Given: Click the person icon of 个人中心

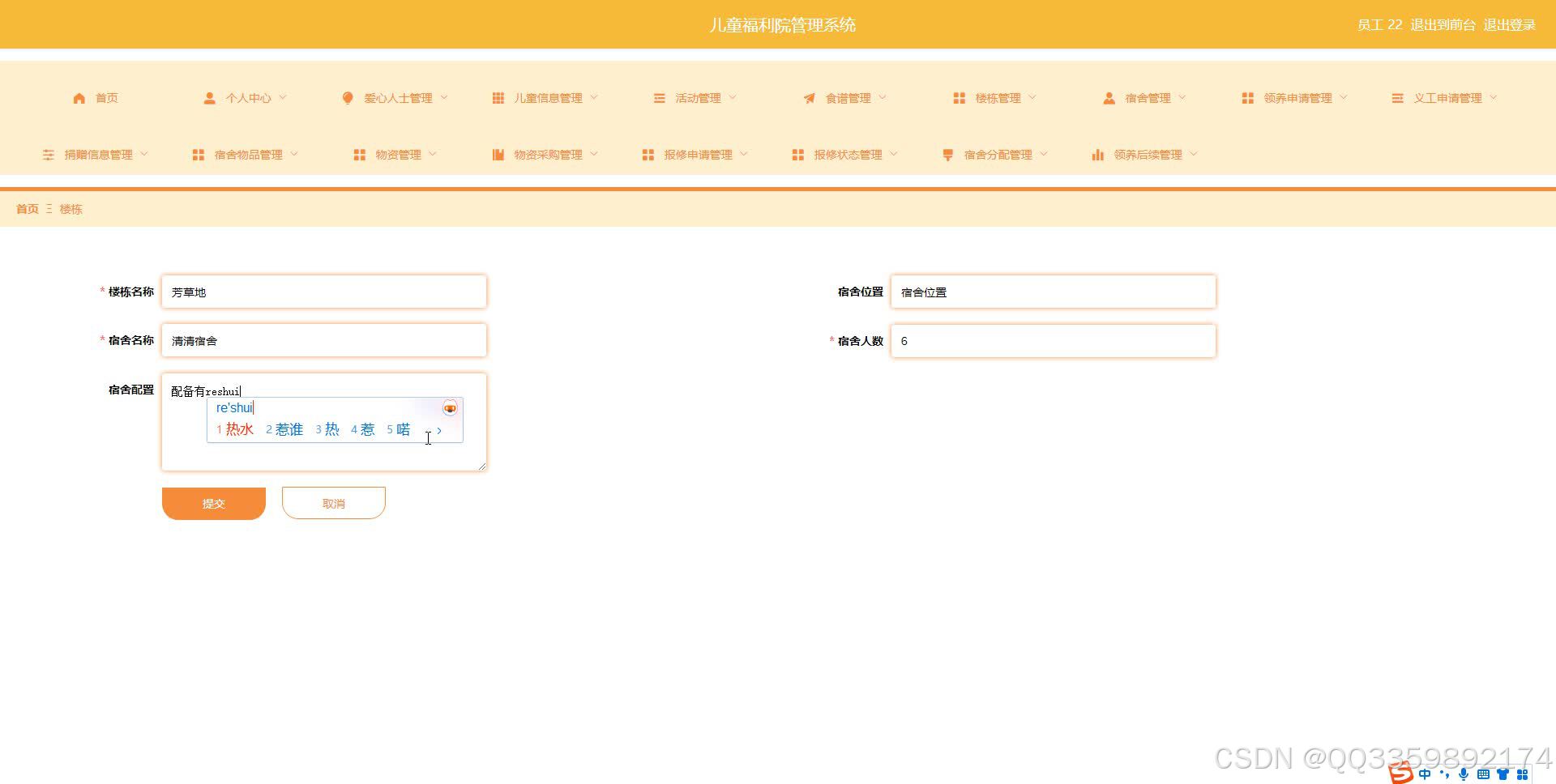Looking at the screenshot, I should (209, 98).
